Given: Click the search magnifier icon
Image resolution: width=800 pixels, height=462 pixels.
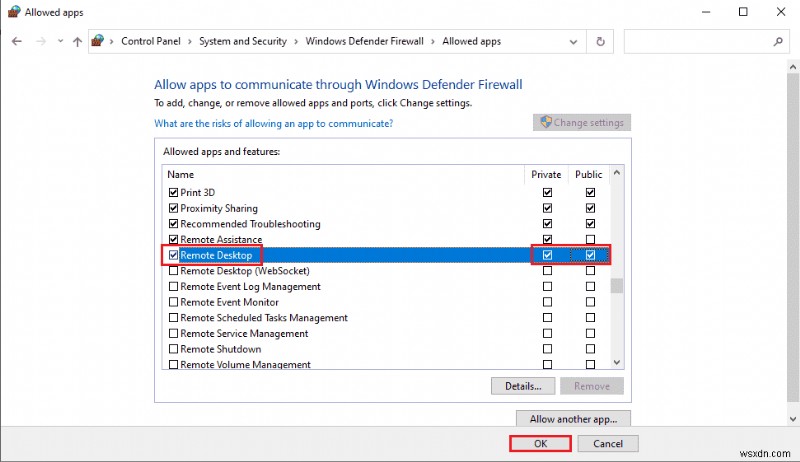Looking at the screenshot, I should 778,42.
